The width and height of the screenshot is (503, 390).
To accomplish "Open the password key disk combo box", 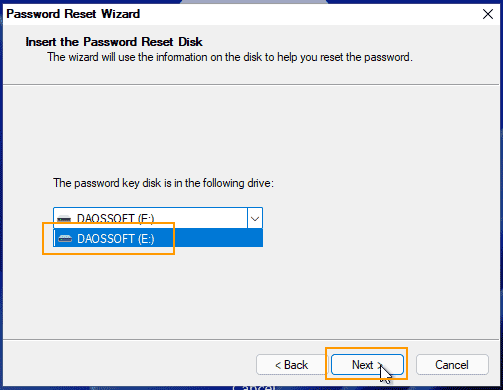I will (158, 218).
